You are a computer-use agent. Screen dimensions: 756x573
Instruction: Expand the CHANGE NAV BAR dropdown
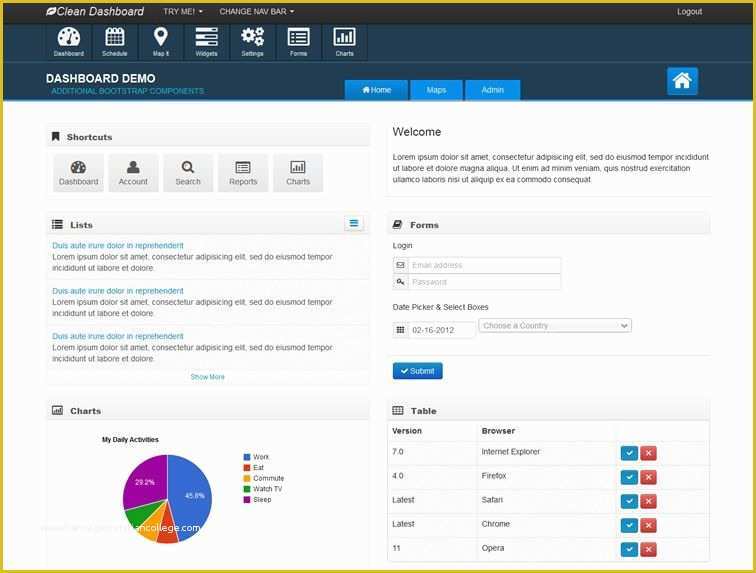(256, 12)
